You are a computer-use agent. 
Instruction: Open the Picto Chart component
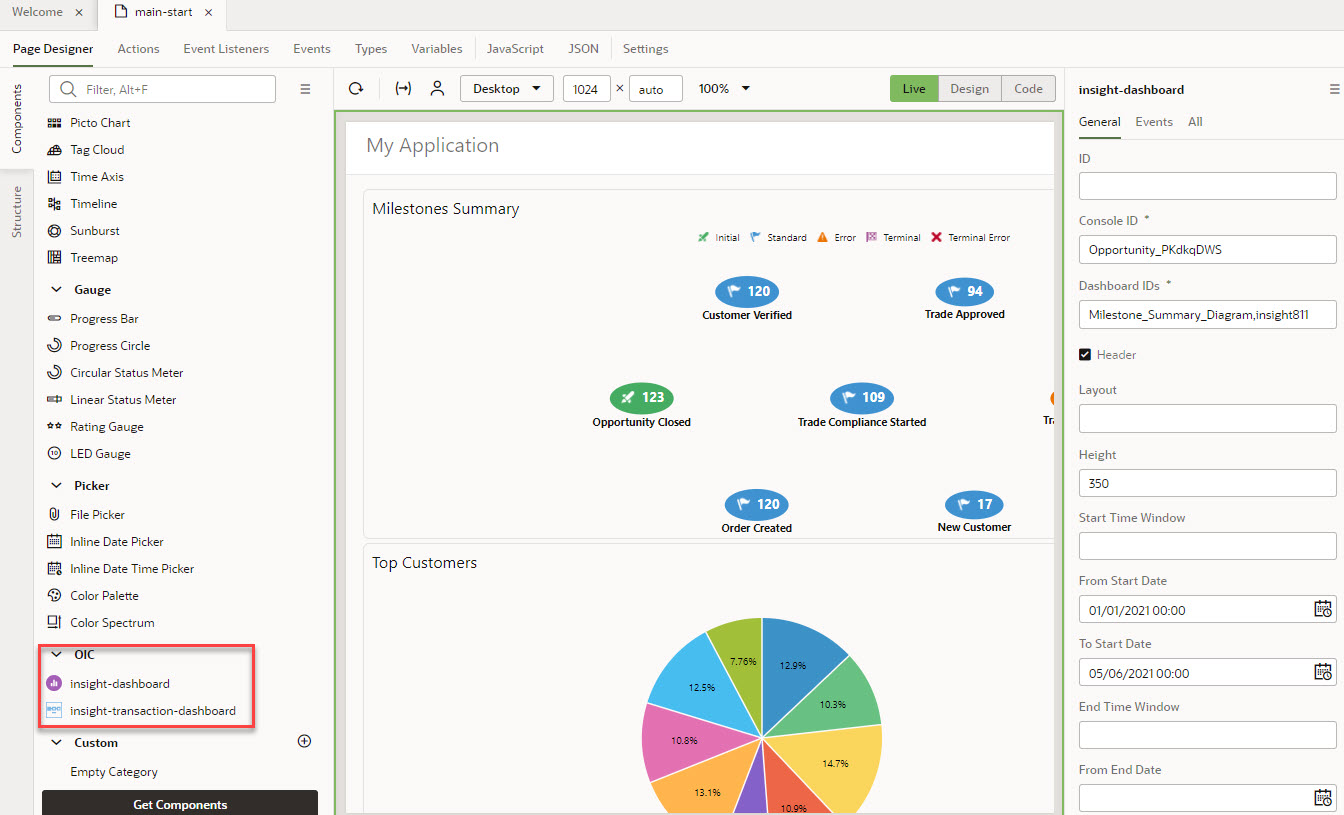pyautogui.click(x=99, y=122)
